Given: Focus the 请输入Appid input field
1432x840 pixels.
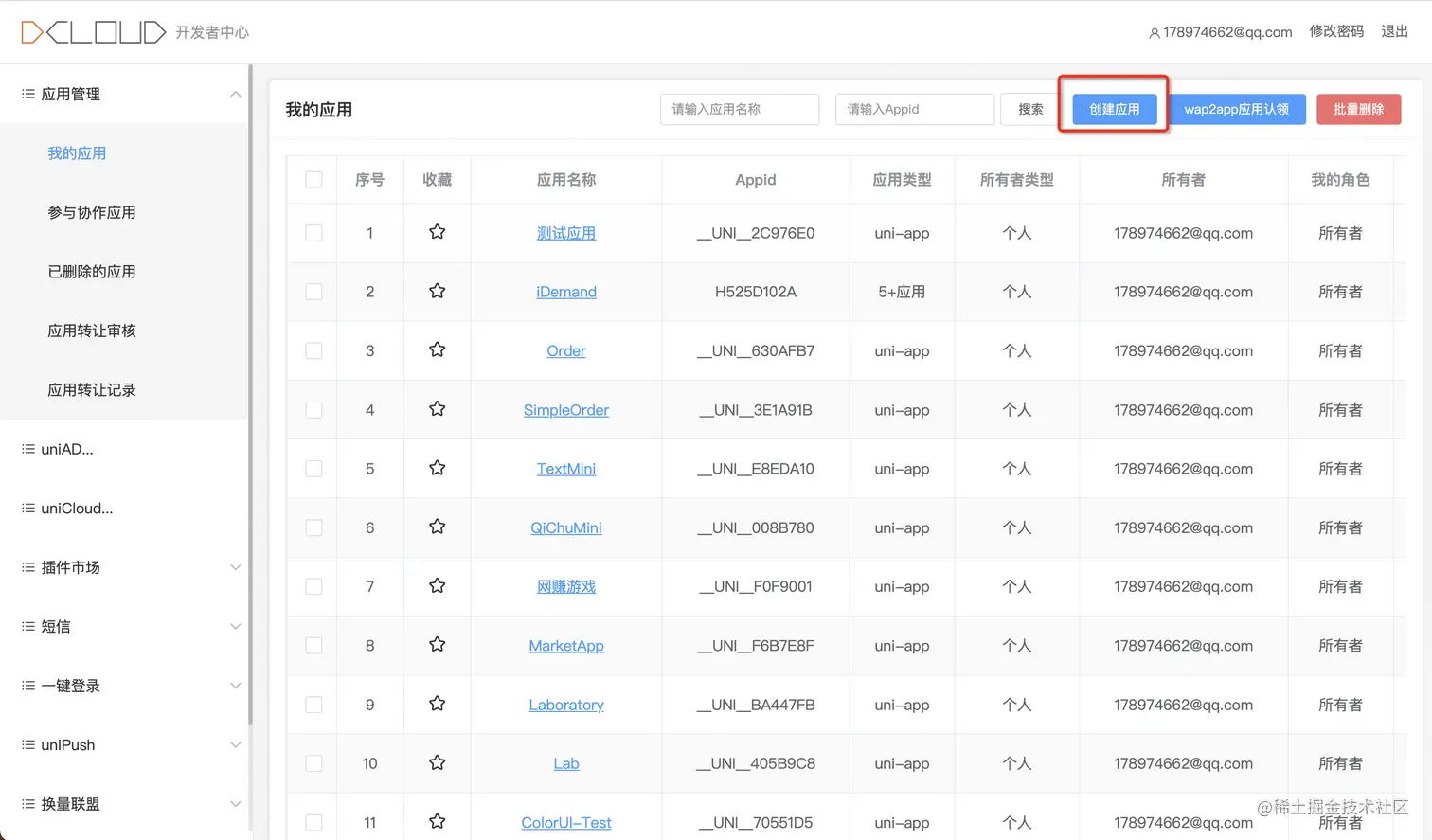Looking at the screenshot, I should (x=915, y=109).
